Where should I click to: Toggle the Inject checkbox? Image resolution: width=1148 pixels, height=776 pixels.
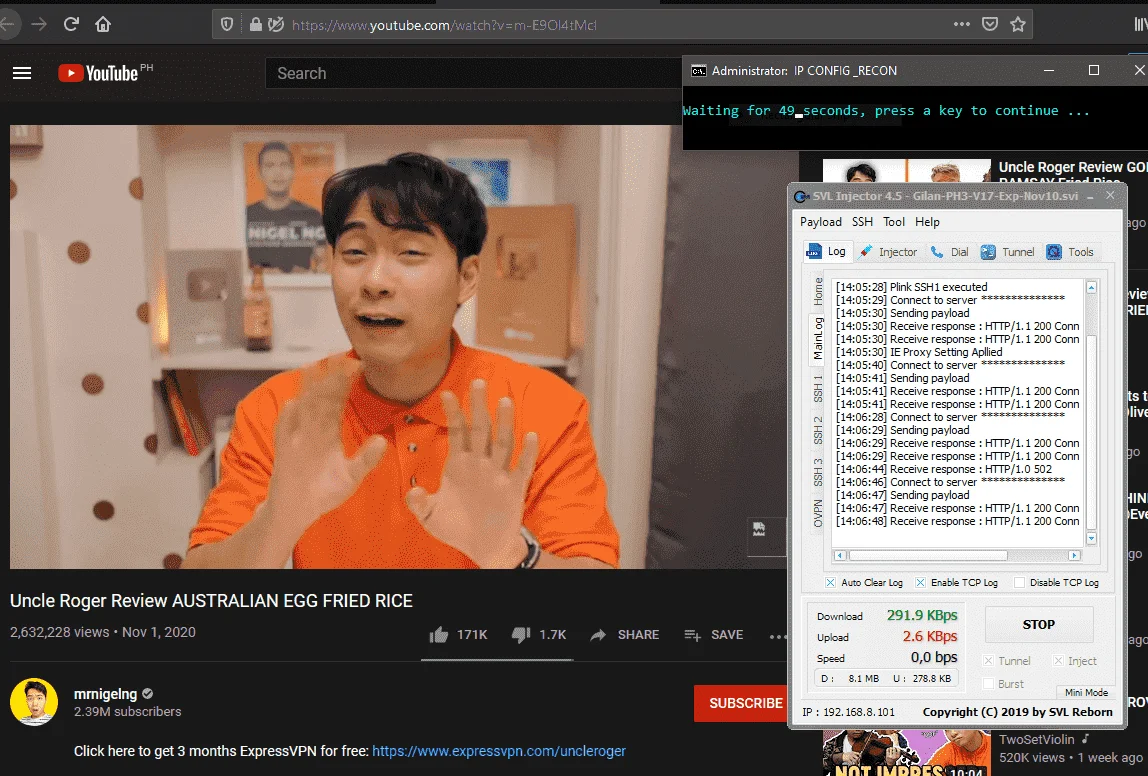click(x=1058, y=661)
